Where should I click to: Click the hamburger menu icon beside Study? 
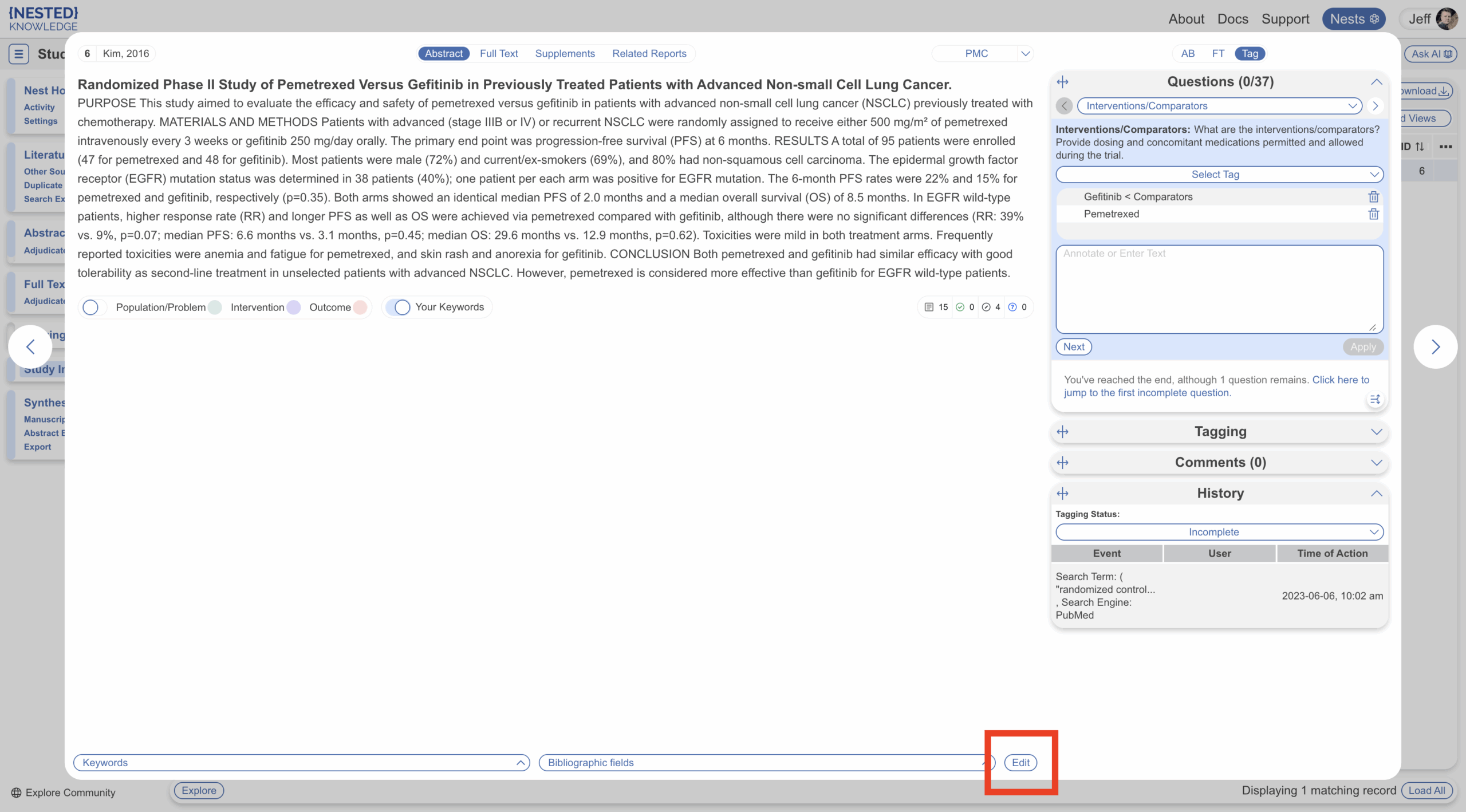18,54
